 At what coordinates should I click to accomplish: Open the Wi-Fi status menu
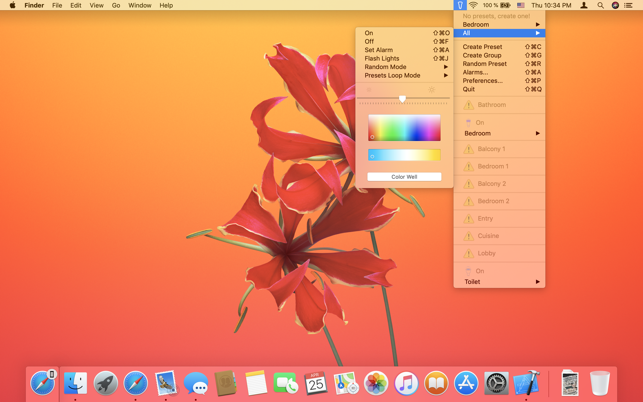tap(473, 5)
